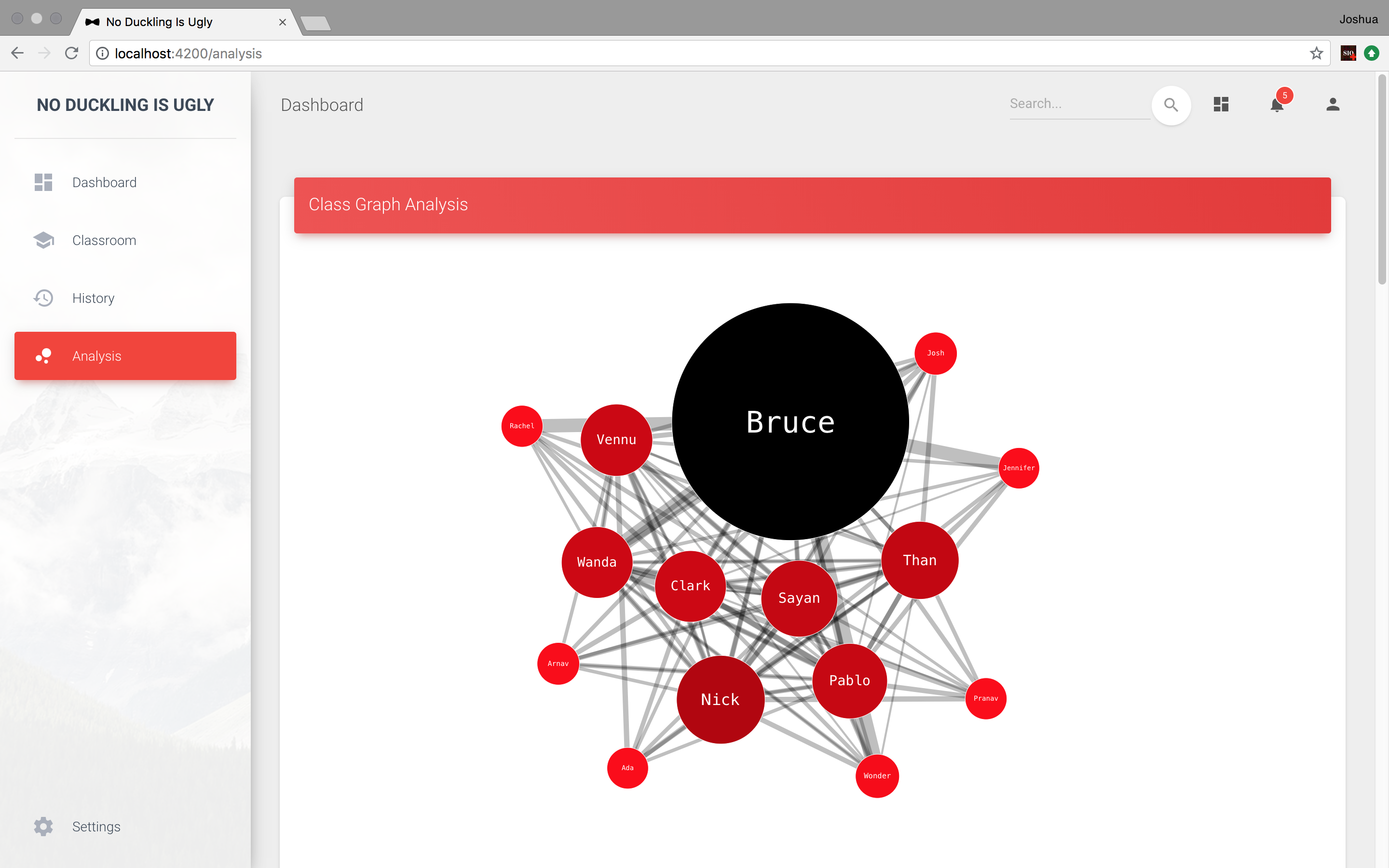This screenshot has width=1389, height=868.
Task: Open Dashboard in the sidebar
Action: pos(105,183)
